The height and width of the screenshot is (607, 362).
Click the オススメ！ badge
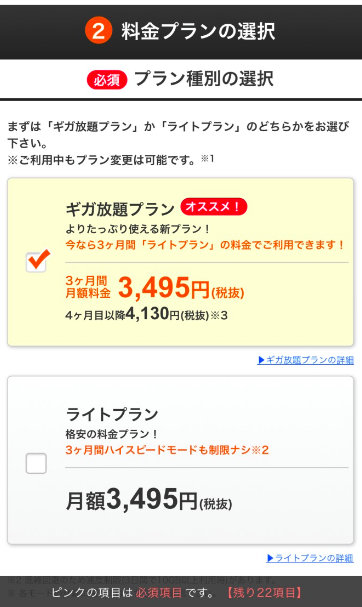pyautogui.click(x=213, y=207)
